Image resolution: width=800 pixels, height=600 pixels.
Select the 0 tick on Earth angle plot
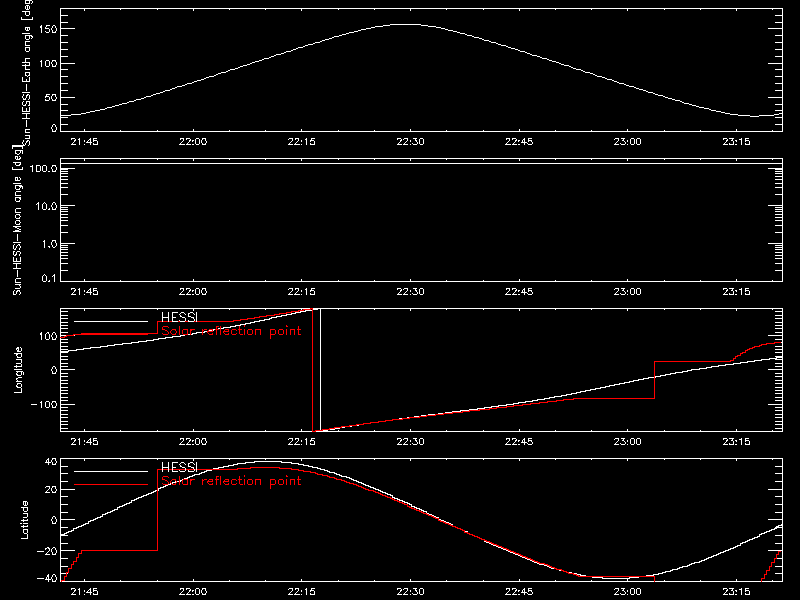click(x=54, y=128)
